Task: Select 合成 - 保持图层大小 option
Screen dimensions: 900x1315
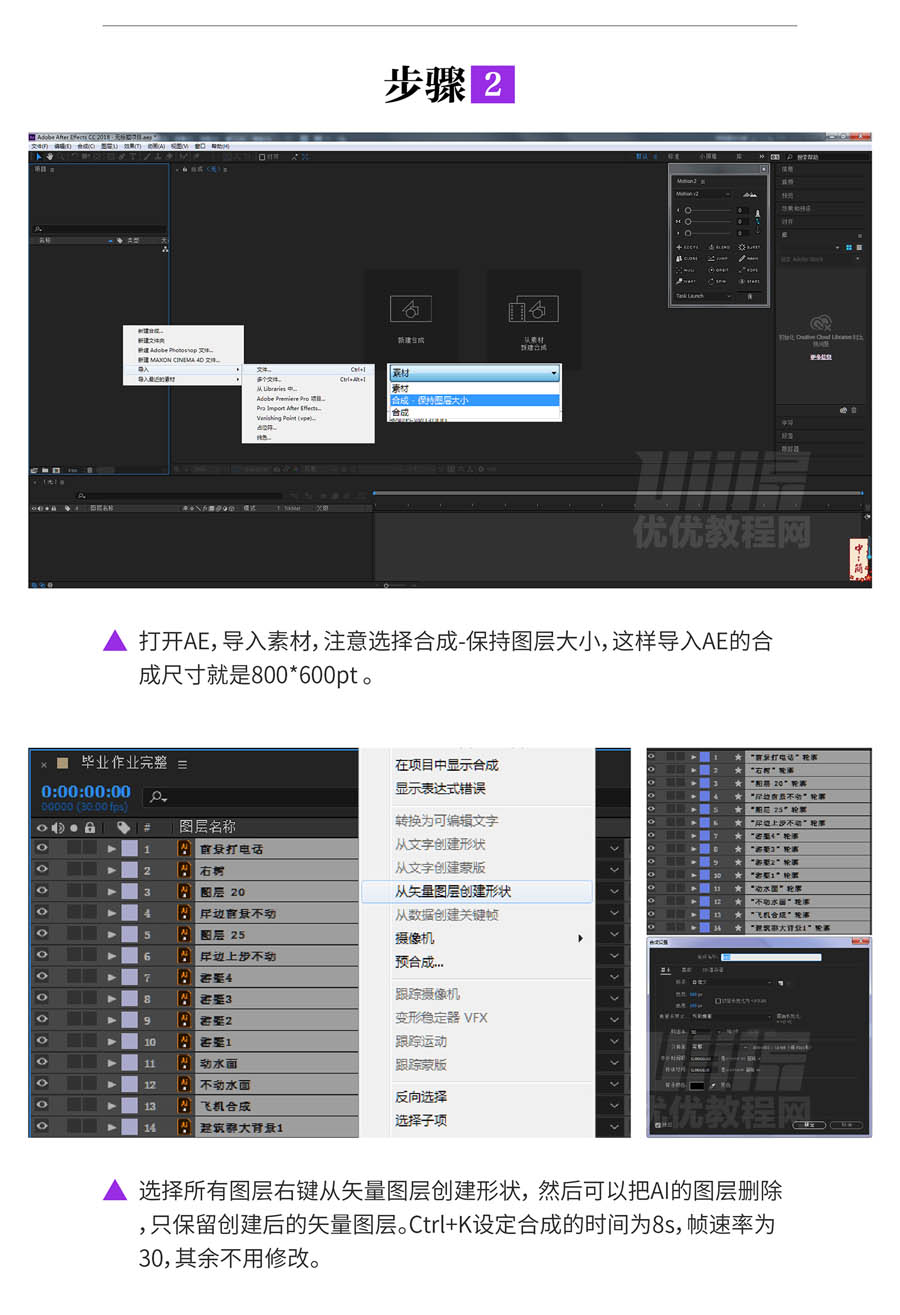Action: coord(474,400)
